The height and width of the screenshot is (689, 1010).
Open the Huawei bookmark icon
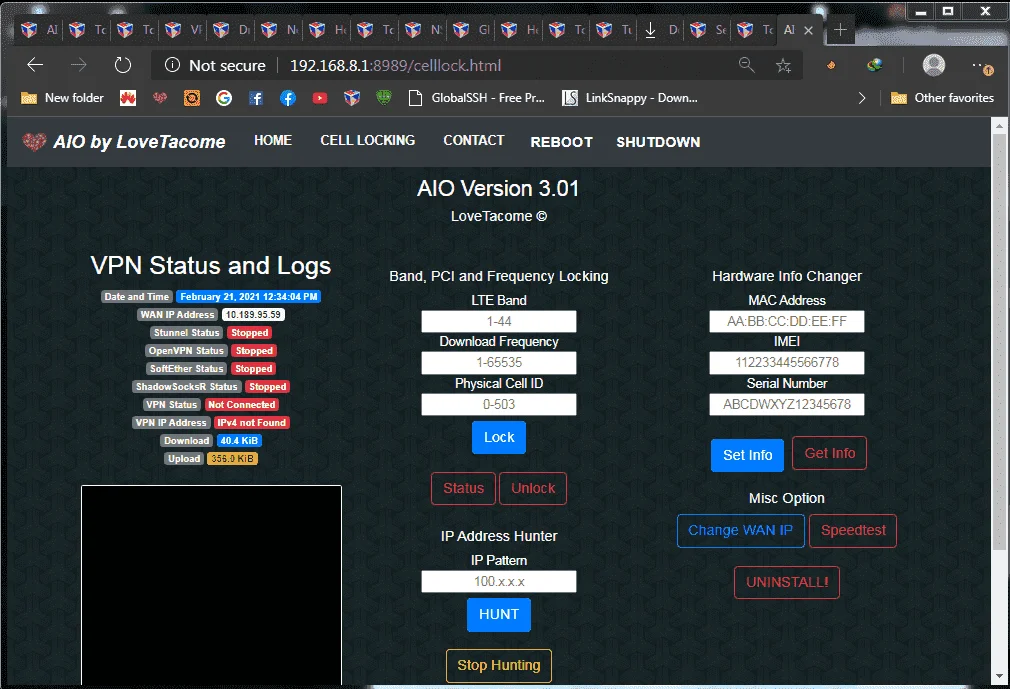coord(128,98)
